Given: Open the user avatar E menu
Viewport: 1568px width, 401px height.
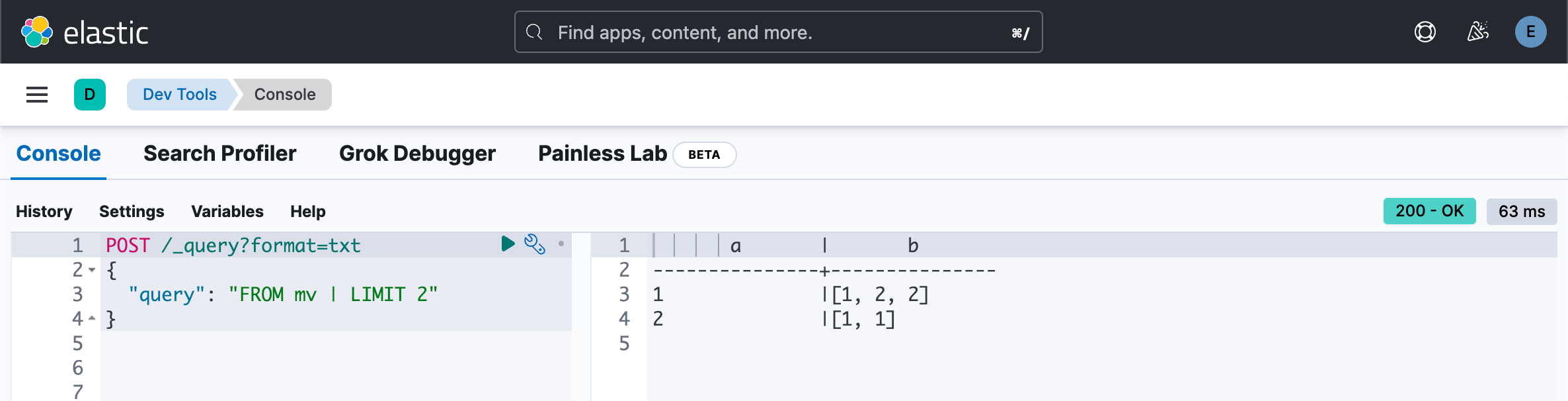Looking at the screenshot, I should 1530,32.
